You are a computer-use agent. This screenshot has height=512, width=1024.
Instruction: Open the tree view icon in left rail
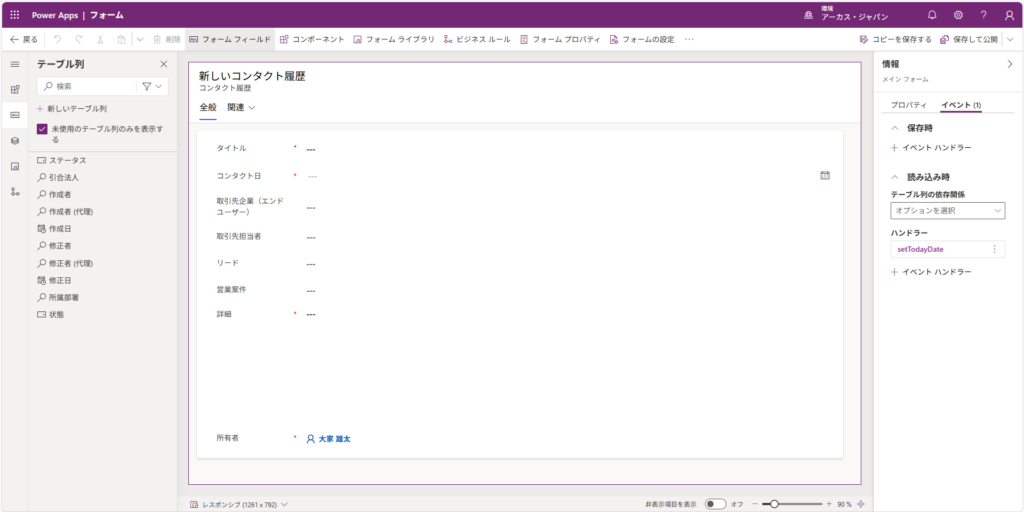tap(15, 191)
